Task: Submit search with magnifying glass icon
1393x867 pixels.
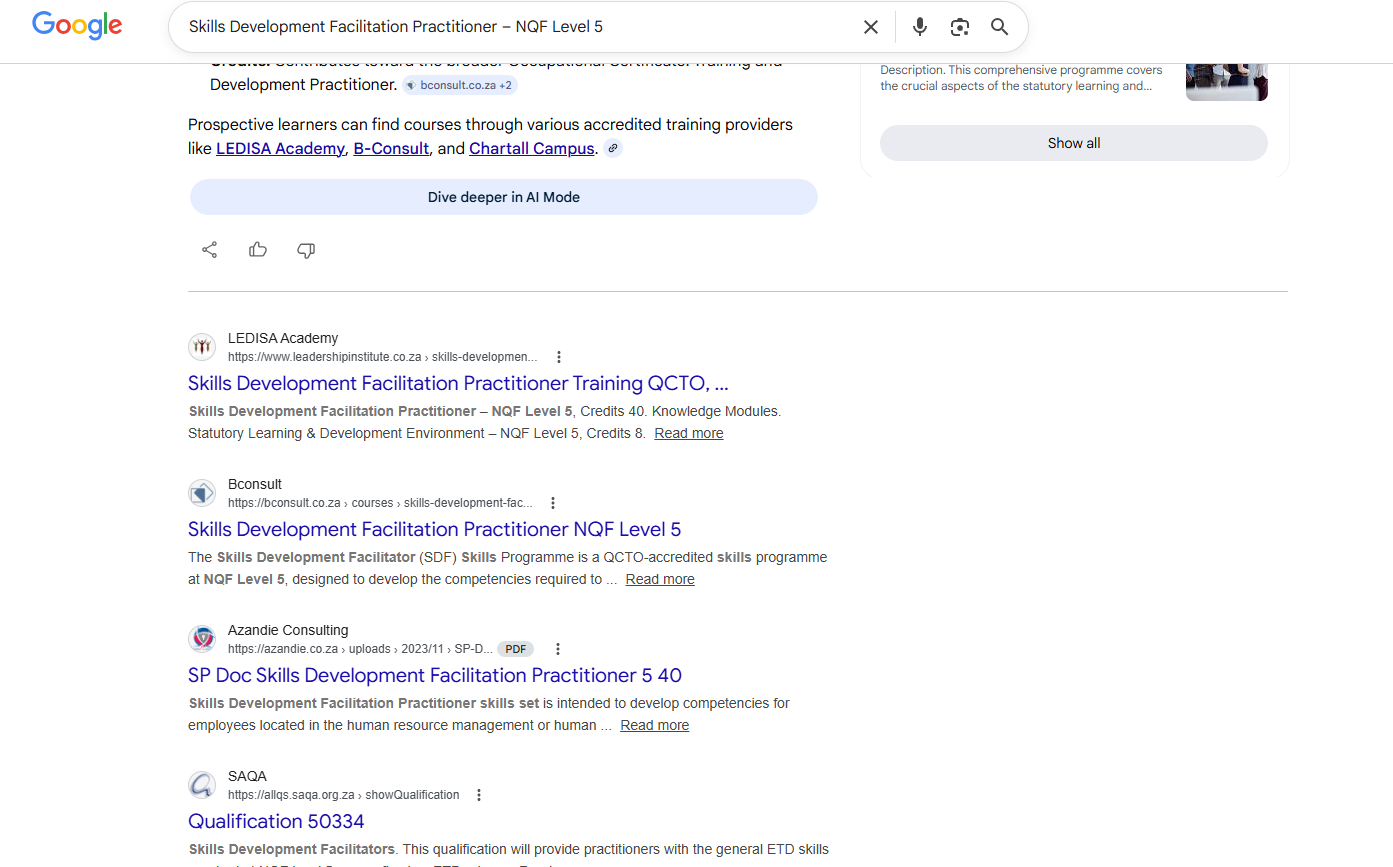Action: pos(1000,27)
